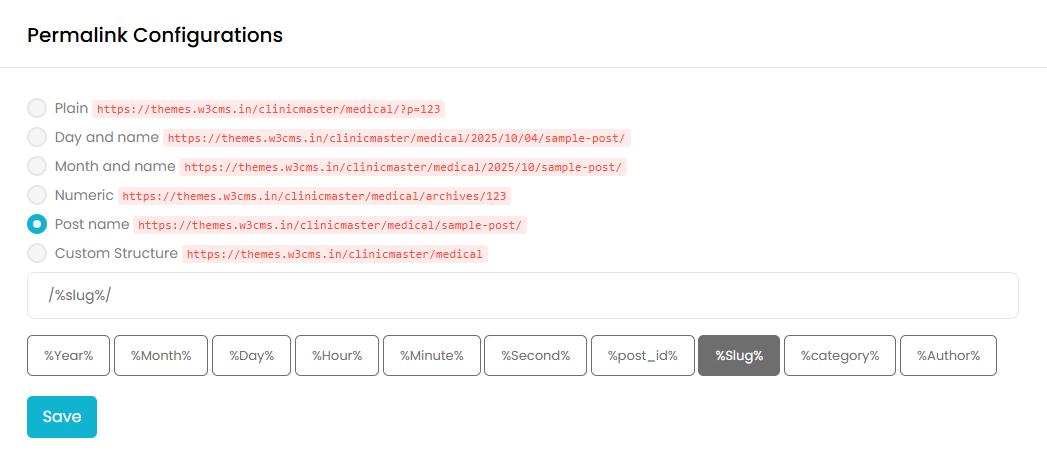This screenshot has height=466, width=1047.
Task: Toggle the highlighted %Slug% tag button
Action: 739,356
